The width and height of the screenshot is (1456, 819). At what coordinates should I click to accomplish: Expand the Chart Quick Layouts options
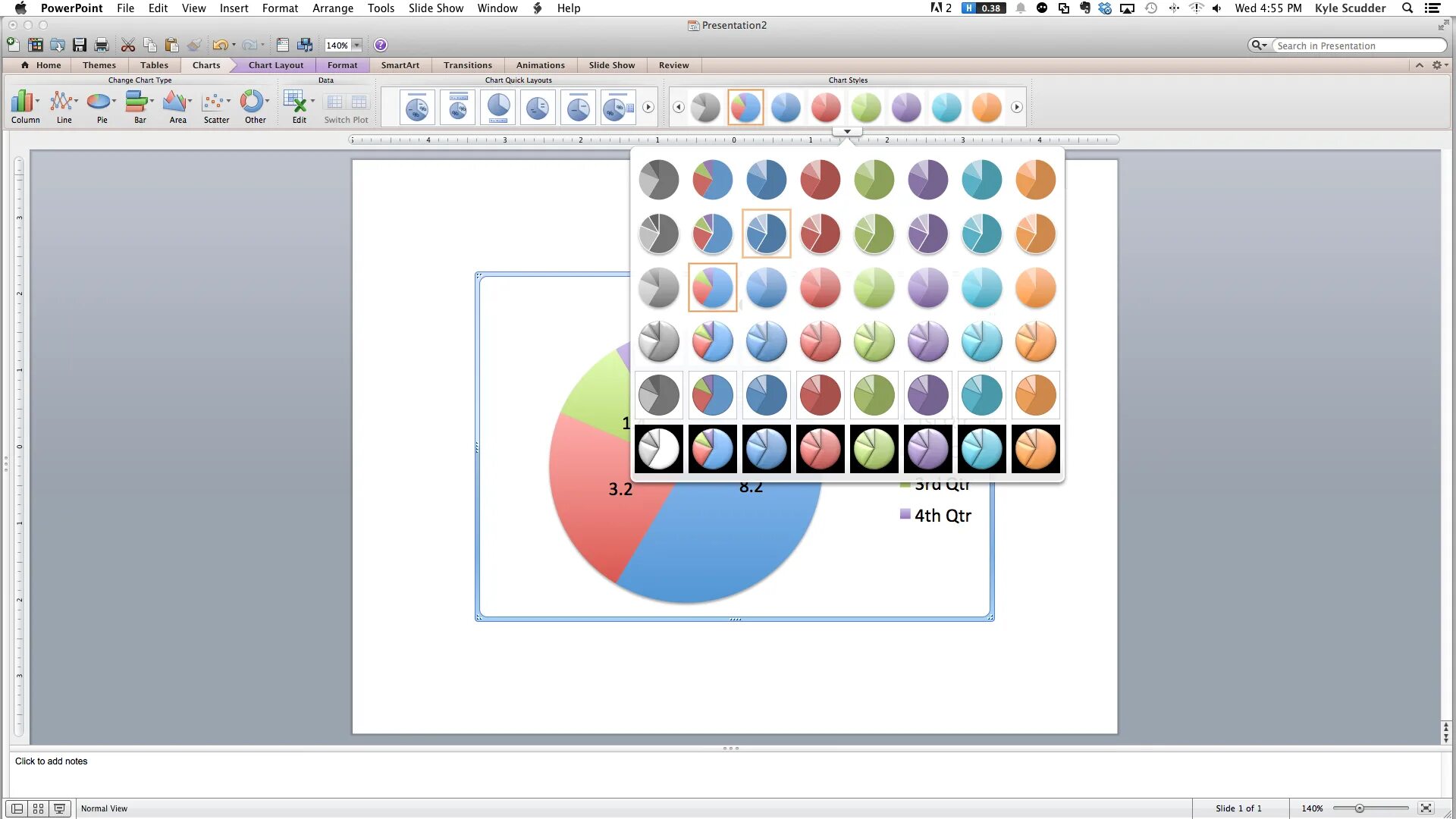648,107
